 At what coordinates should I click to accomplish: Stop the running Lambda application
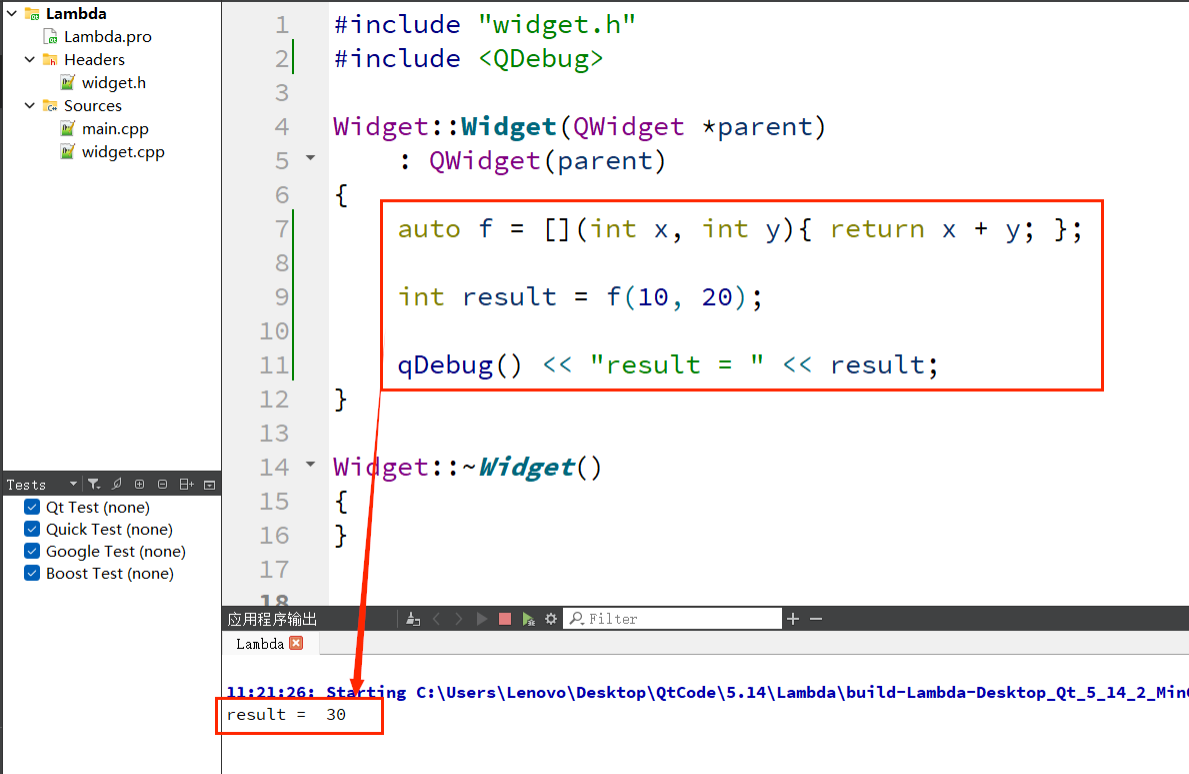(505, 619)
